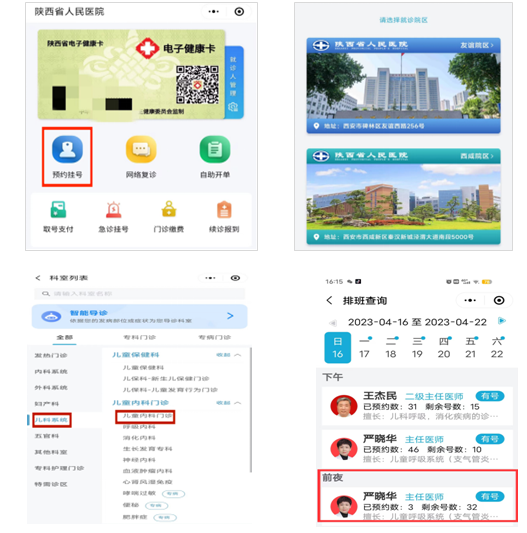The height and width of the screenshot is (533, 527).
Task: Open the 门诊缴费 payment icon
Action: pyautogui.click(x=169, y=209)
